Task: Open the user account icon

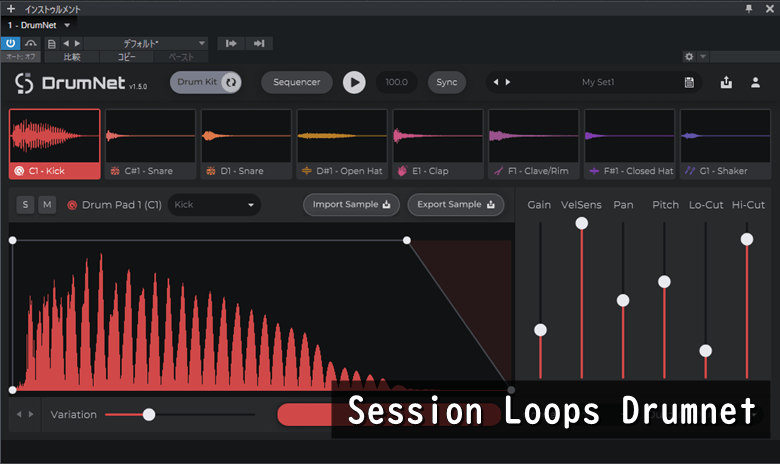Action: pyautogui.click(x=755, y=82)
